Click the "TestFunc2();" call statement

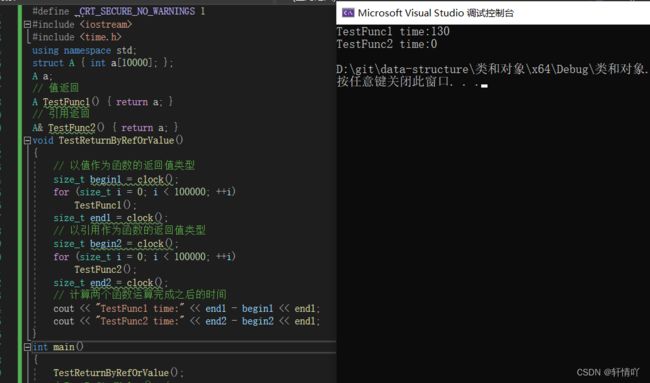pyautogui.click(x=105, y=269)
